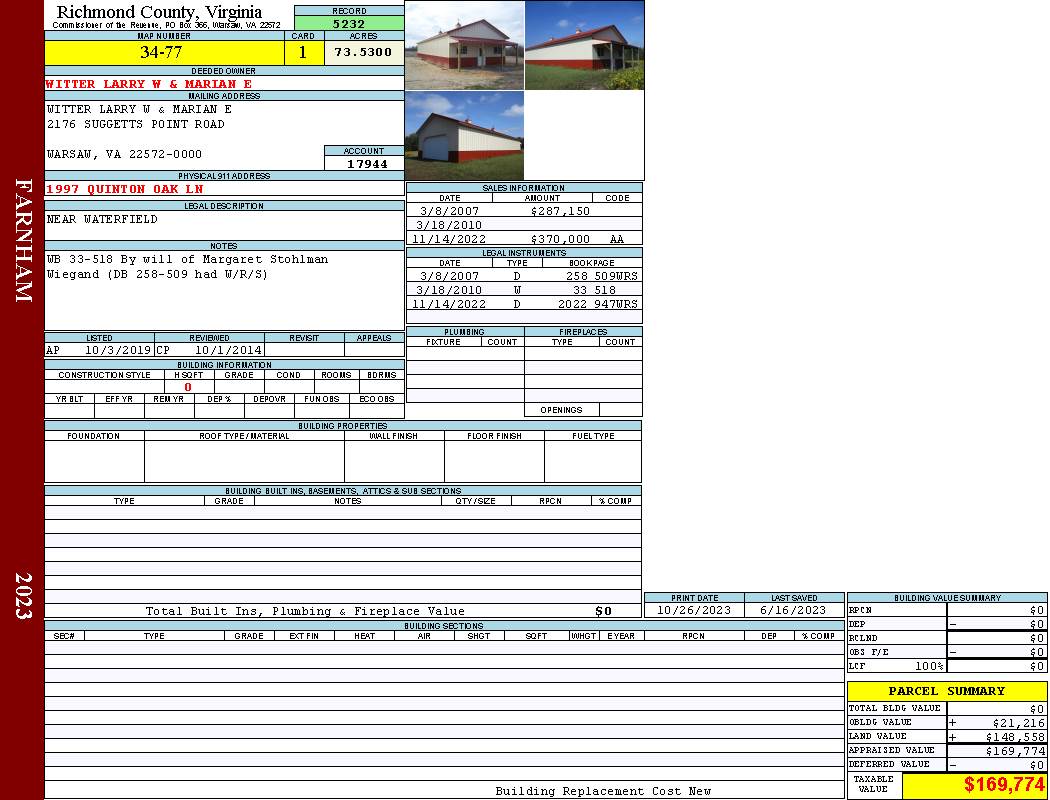
Task: Click the last saved date 6/16/2023
Action: pos(793,610)
